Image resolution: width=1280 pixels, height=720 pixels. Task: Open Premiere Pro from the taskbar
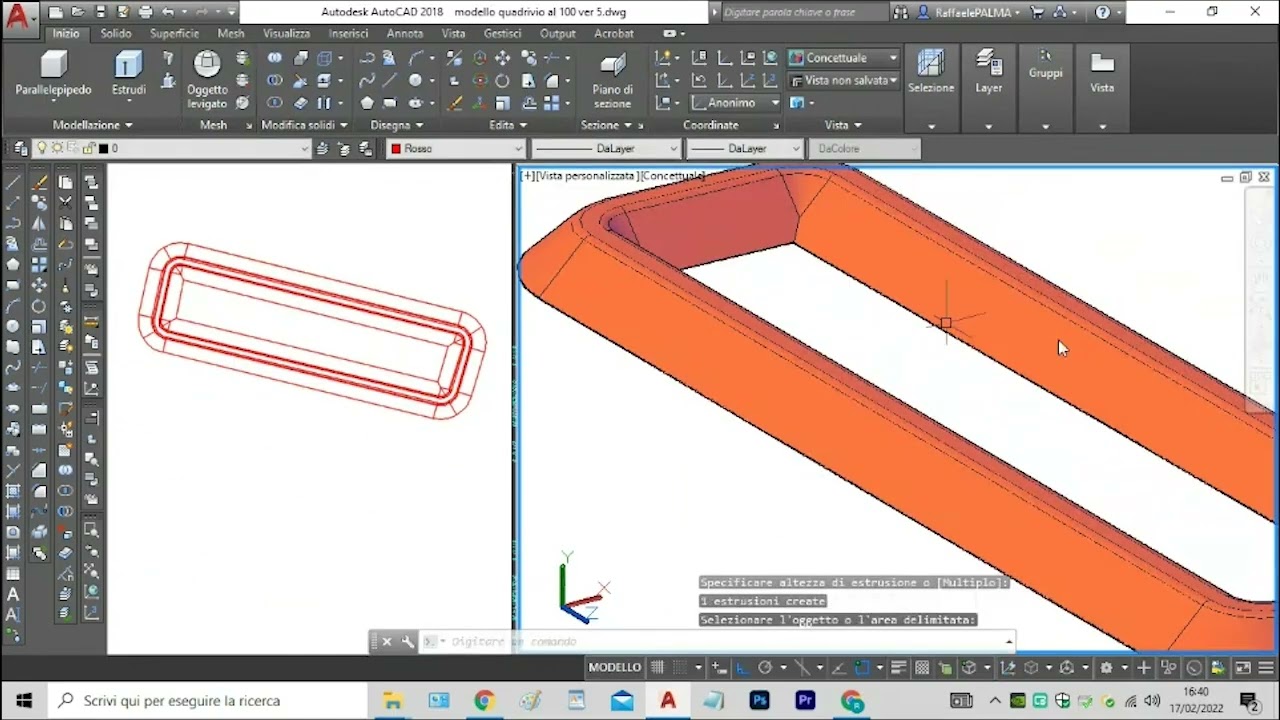[805, 700]
